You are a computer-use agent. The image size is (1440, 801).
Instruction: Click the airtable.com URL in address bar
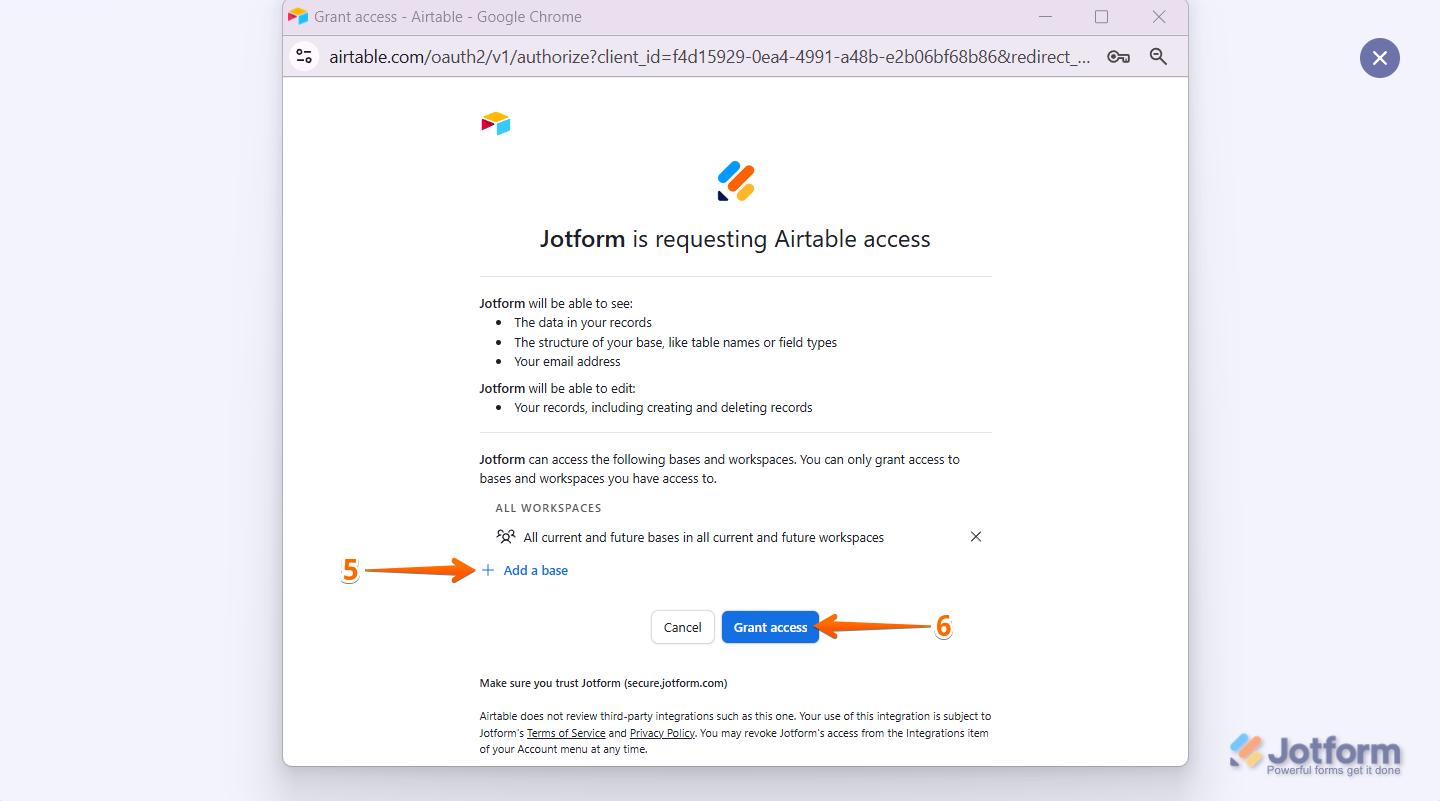(710, 57)
